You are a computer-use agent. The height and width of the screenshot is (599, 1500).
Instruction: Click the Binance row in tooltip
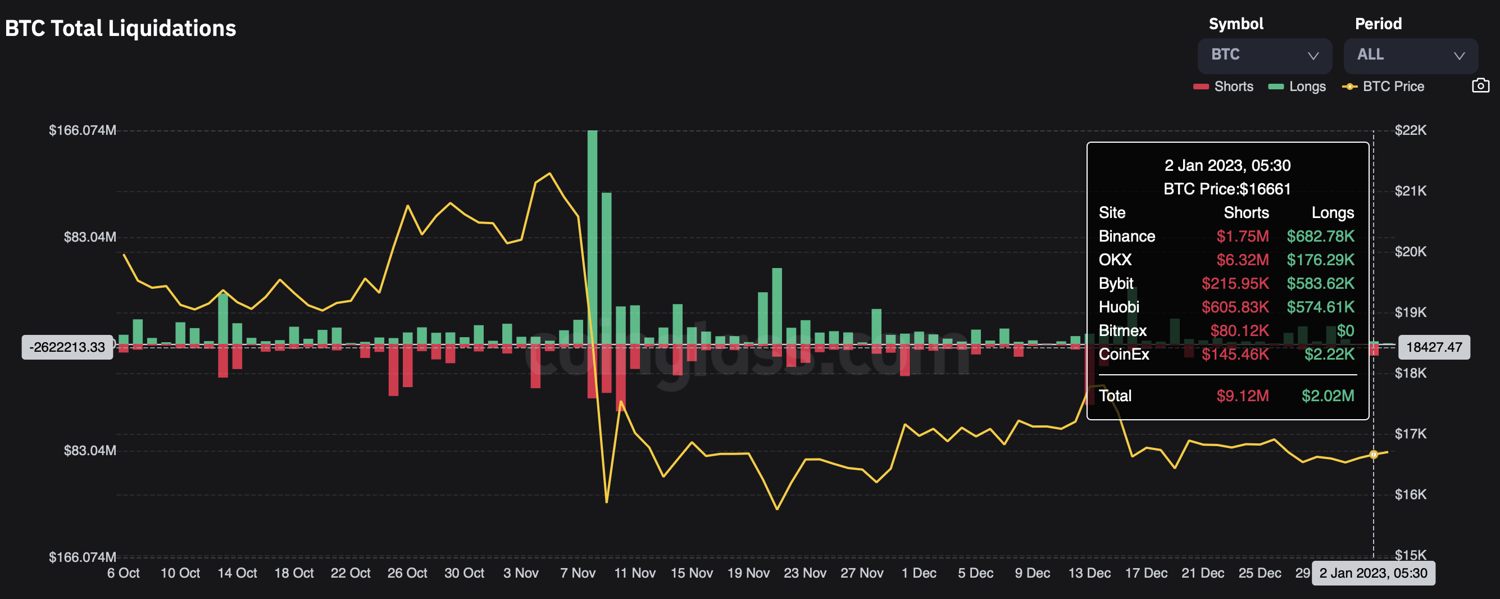(1227, 236)
